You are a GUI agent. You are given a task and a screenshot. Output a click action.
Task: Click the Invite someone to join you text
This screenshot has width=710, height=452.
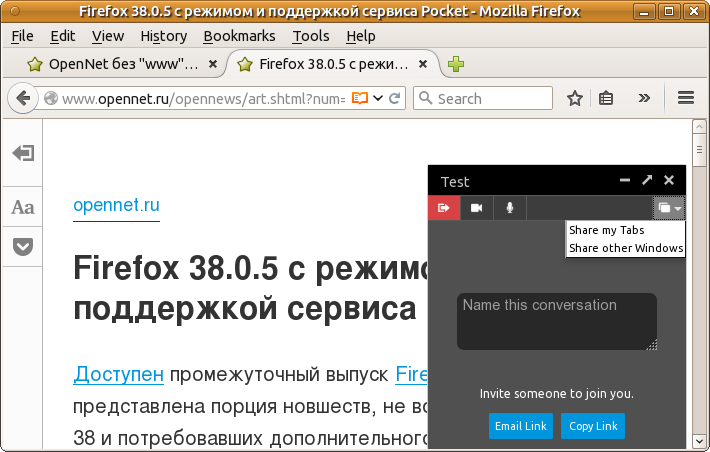point(557,394)
